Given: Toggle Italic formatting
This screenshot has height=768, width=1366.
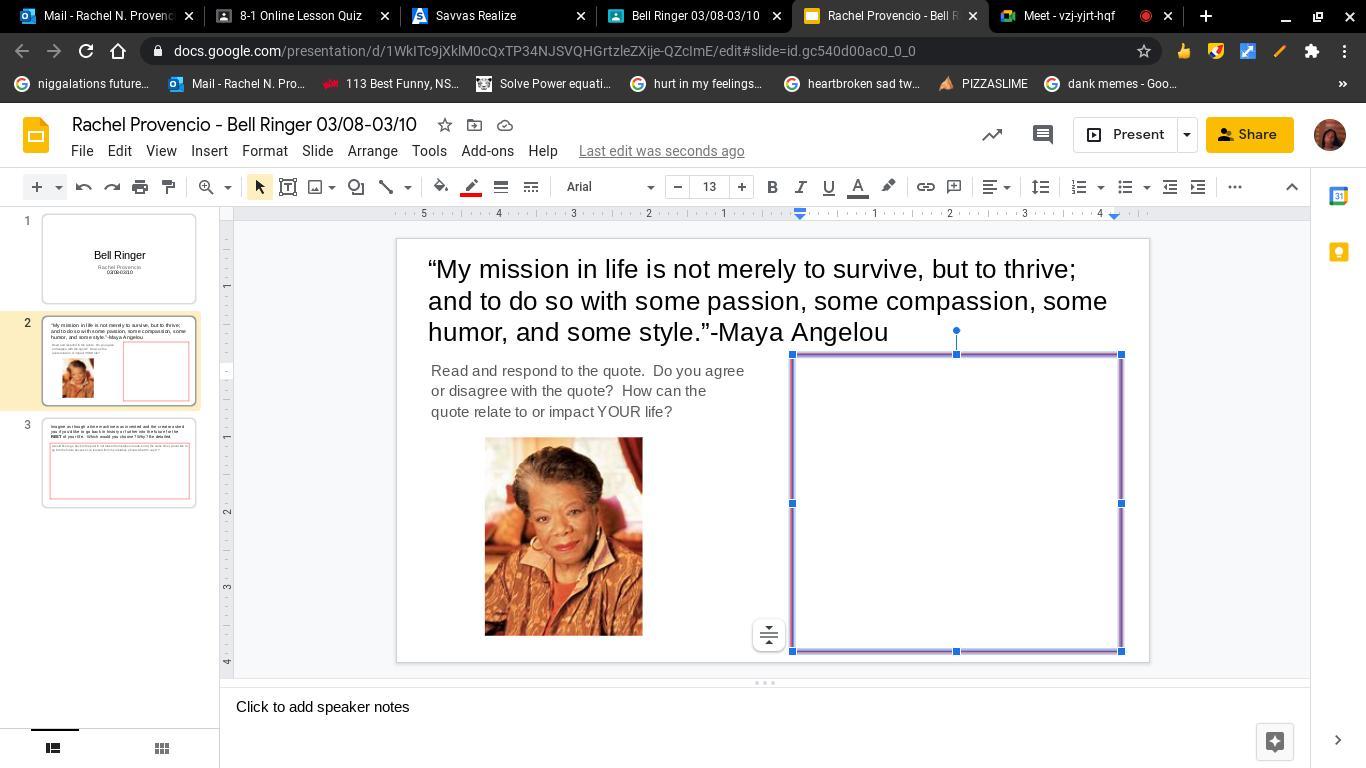Looking at the screenshot, I should click(x=800, y=187).
